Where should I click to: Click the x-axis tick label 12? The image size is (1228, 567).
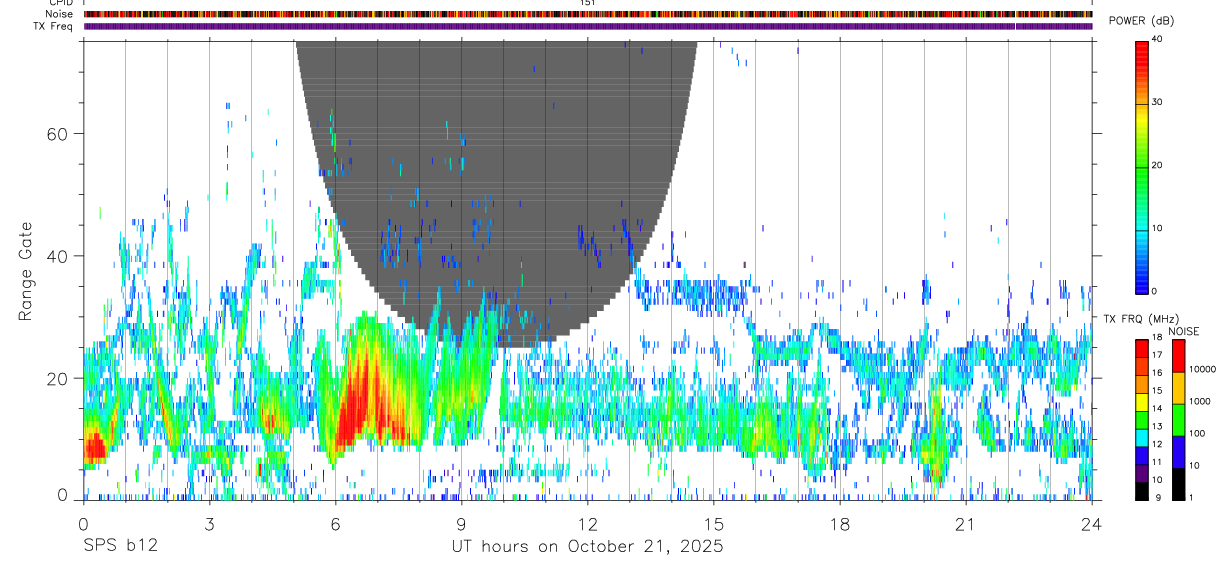click(x=587, y=524)
